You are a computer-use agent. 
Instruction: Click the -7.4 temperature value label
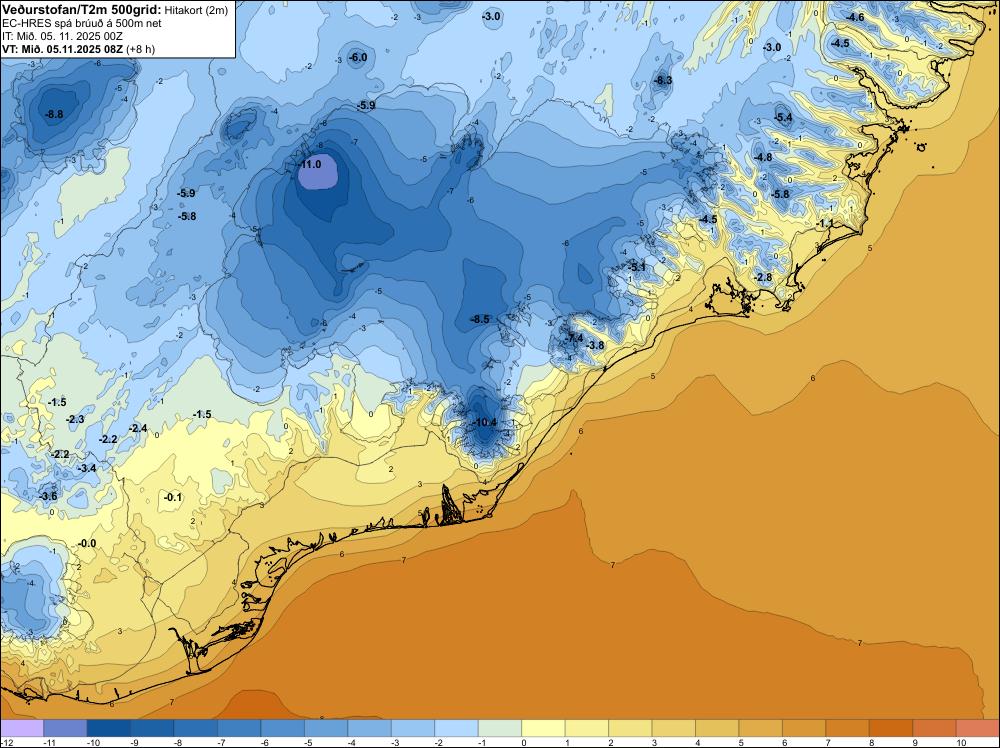click(x=574, y=338)
